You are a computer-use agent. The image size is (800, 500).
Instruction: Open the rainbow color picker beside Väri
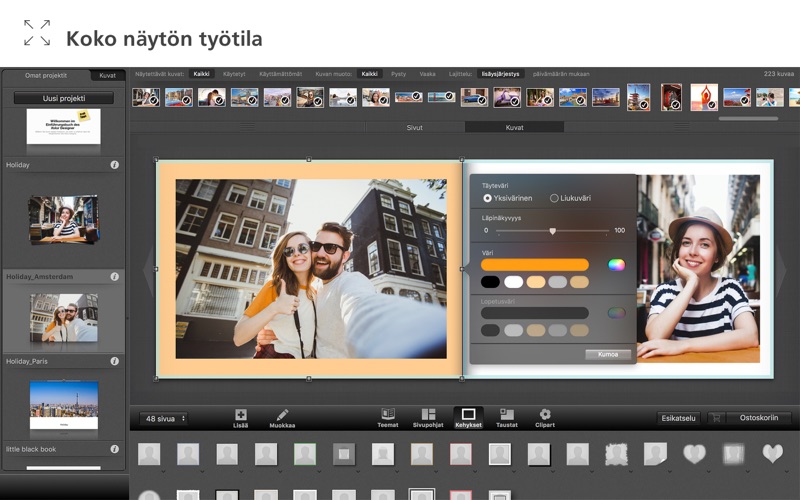point(616,264)
